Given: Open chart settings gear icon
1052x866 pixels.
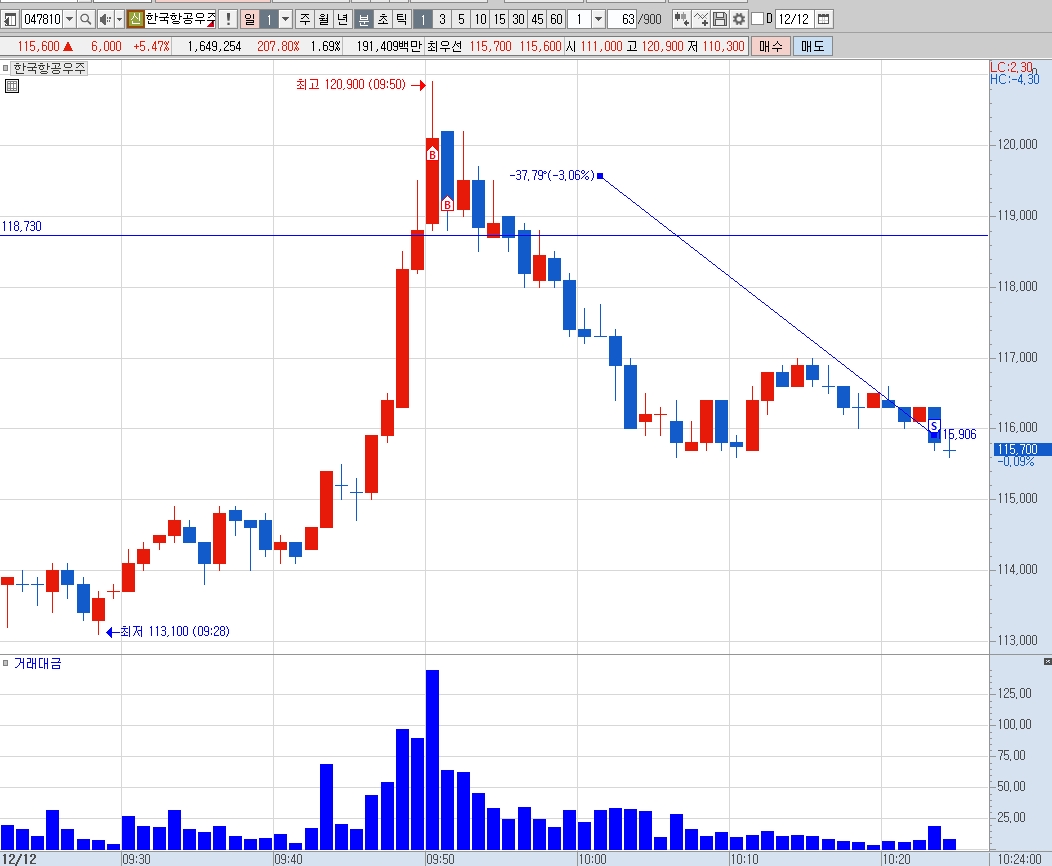Looking at the screenshot, I should pos(739,19).
